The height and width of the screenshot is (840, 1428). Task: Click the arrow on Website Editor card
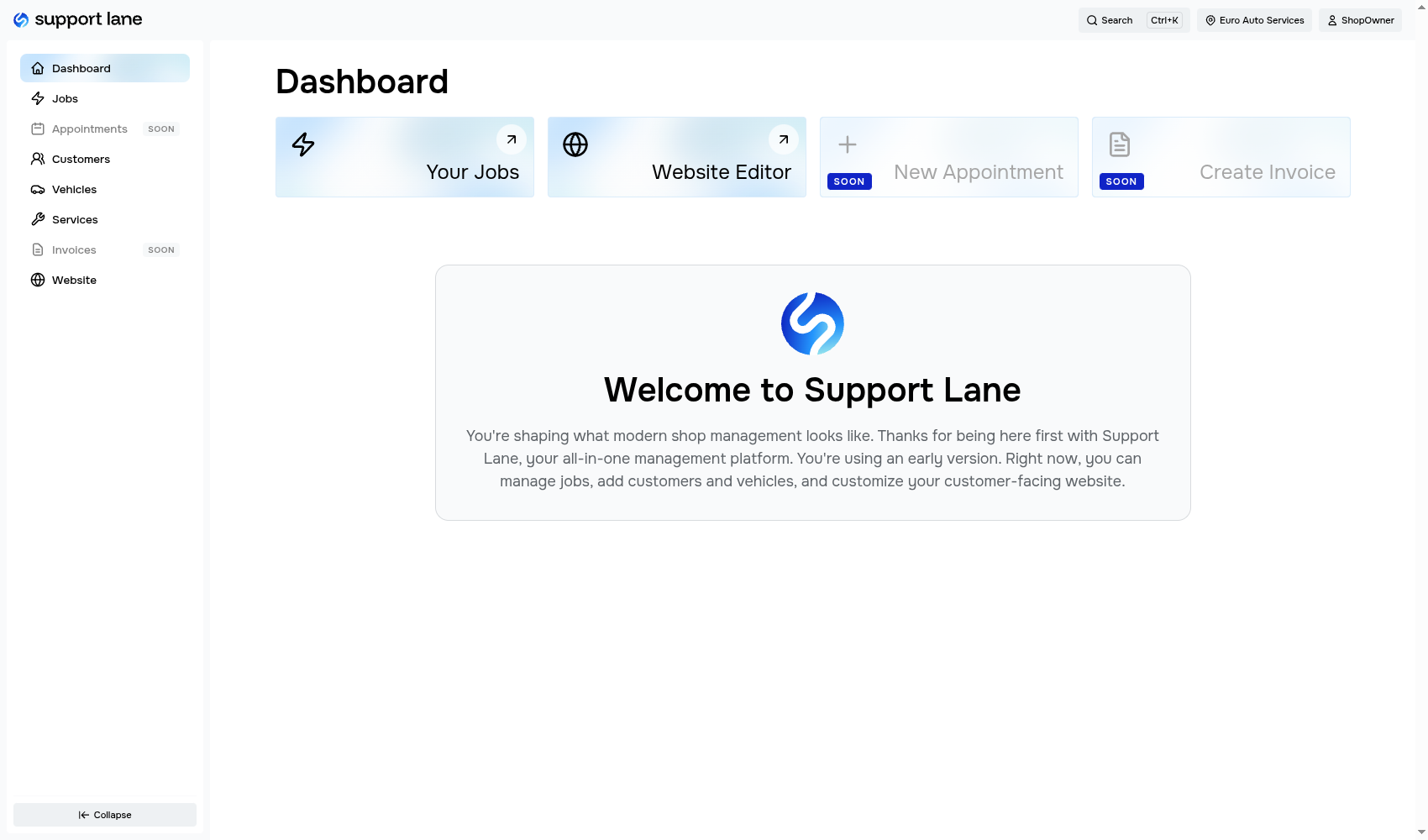pyautogui.click(x=783, y=139)
